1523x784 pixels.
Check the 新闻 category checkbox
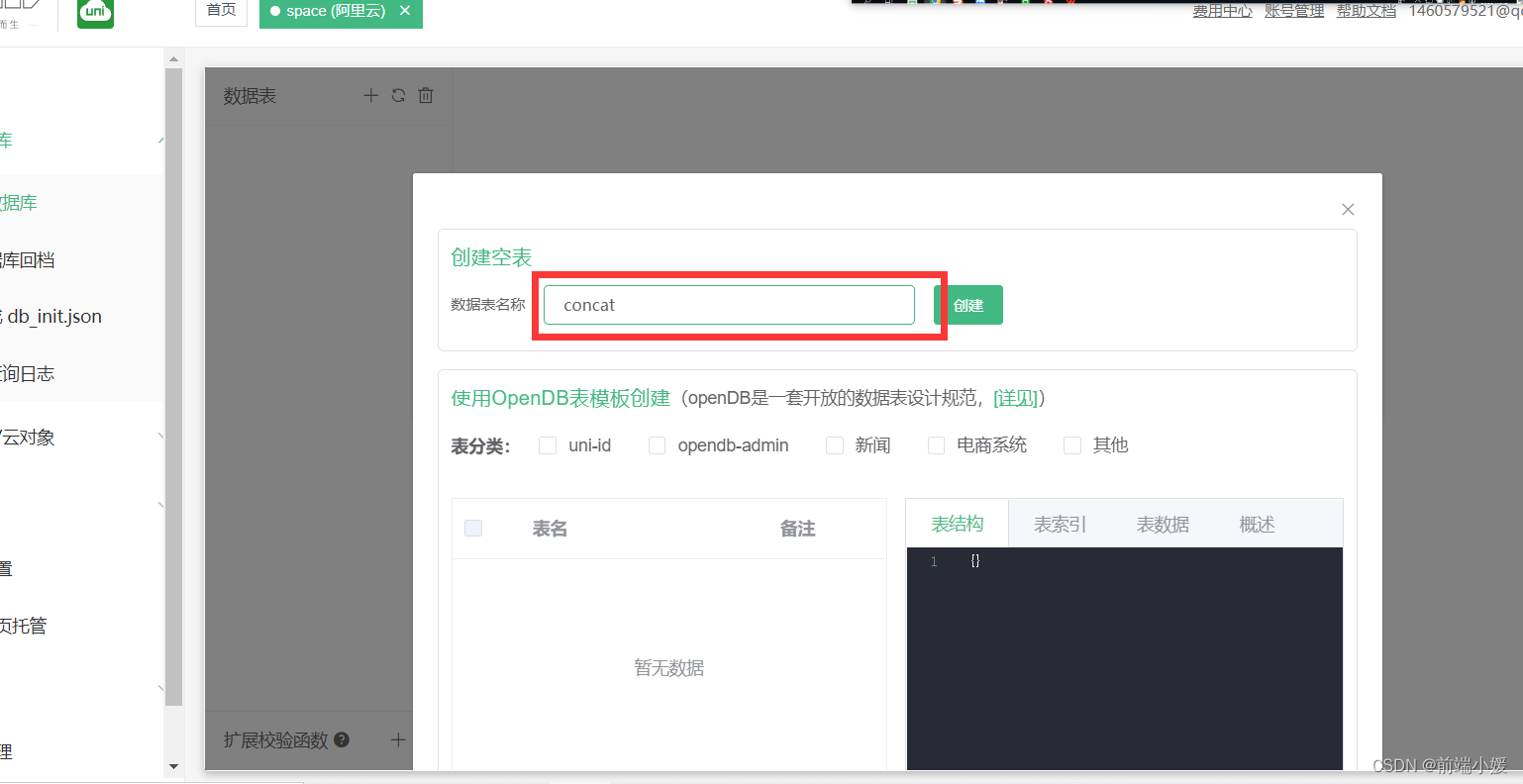coord(835,445)
